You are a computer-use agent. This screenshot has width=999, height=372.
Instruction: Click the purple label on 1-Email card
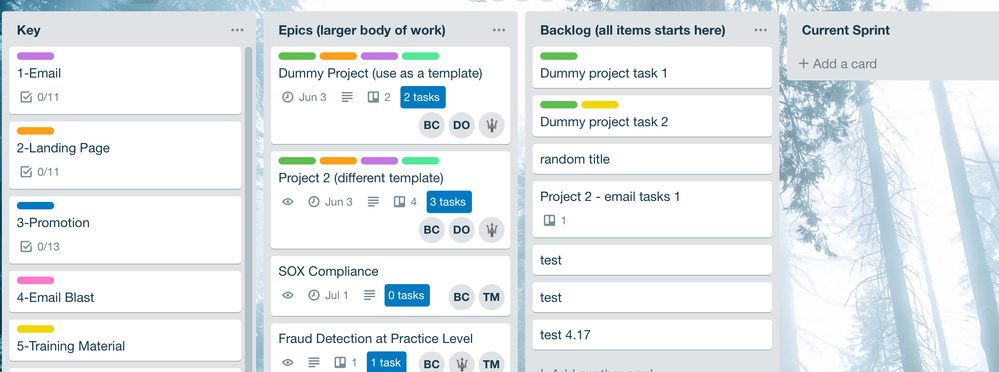pyautogui.click(x=35, y=56)
